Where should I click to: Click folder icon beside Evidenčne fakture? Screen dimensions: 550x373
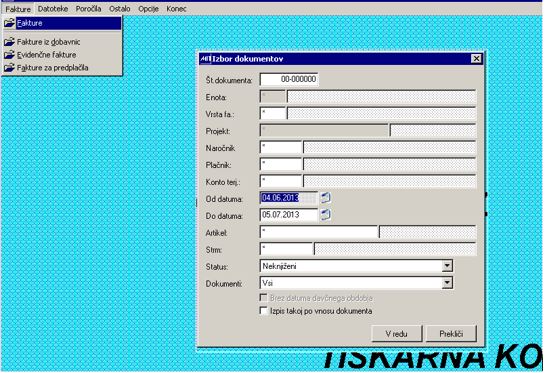click(9, 55)
